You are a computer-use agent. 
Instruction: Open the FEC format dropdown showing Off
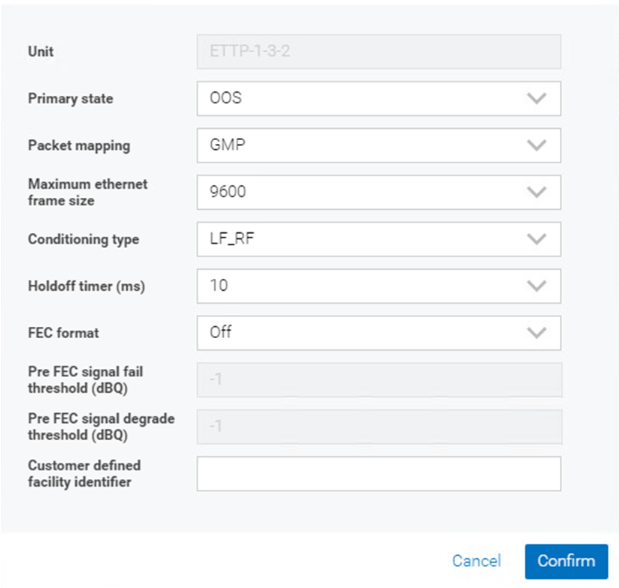(360, 333)
